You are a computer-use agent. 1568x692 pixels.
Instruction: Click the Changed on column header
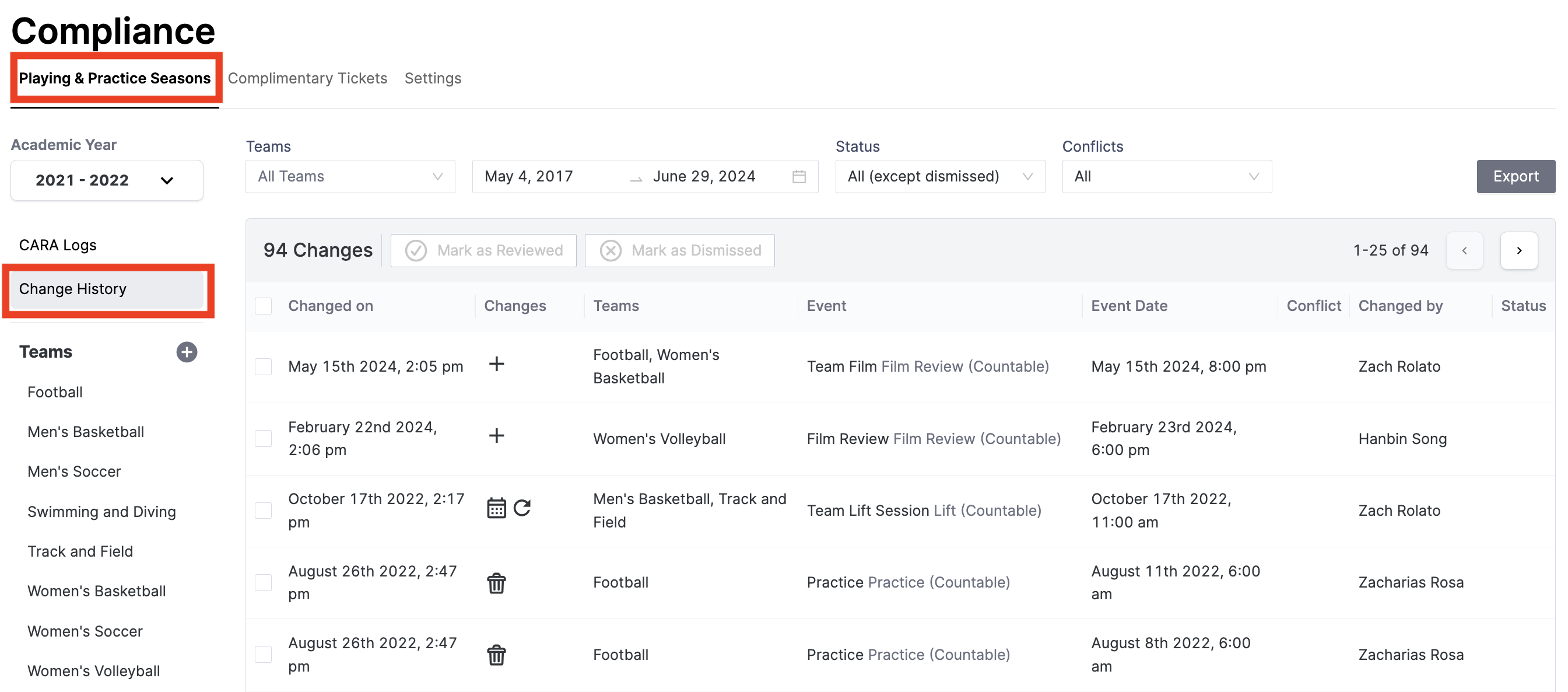point(331,306)
